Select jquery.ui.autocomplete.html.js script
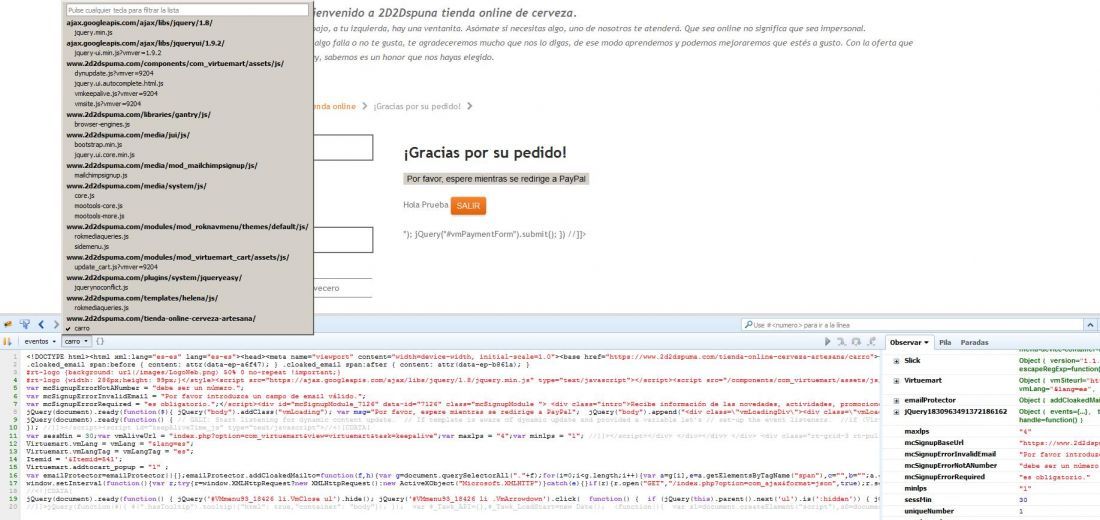This screenshot has height=520, width=1100. coord(119,83)
